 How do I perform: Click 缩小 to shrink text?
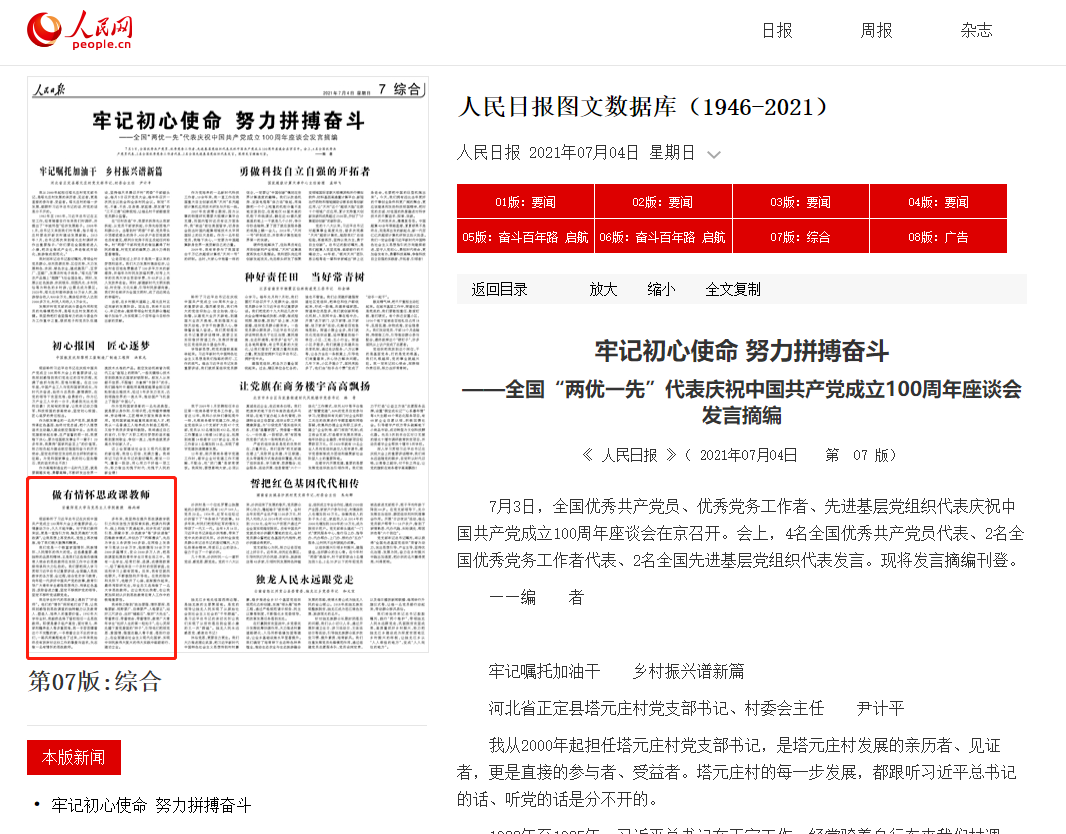[661, 290]
